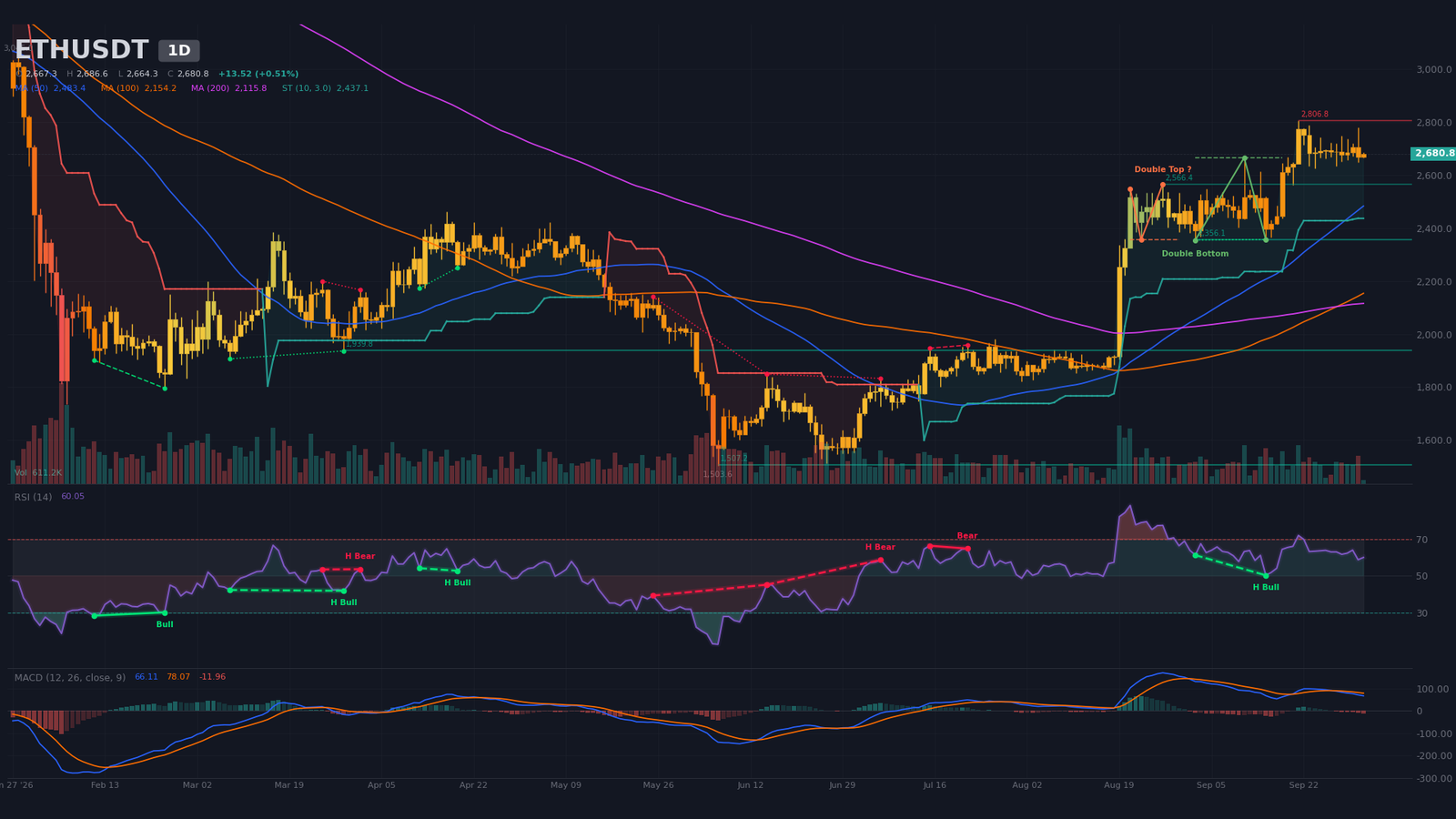Click the "Double Top ?" pattern label

[x=1162, y=169]
